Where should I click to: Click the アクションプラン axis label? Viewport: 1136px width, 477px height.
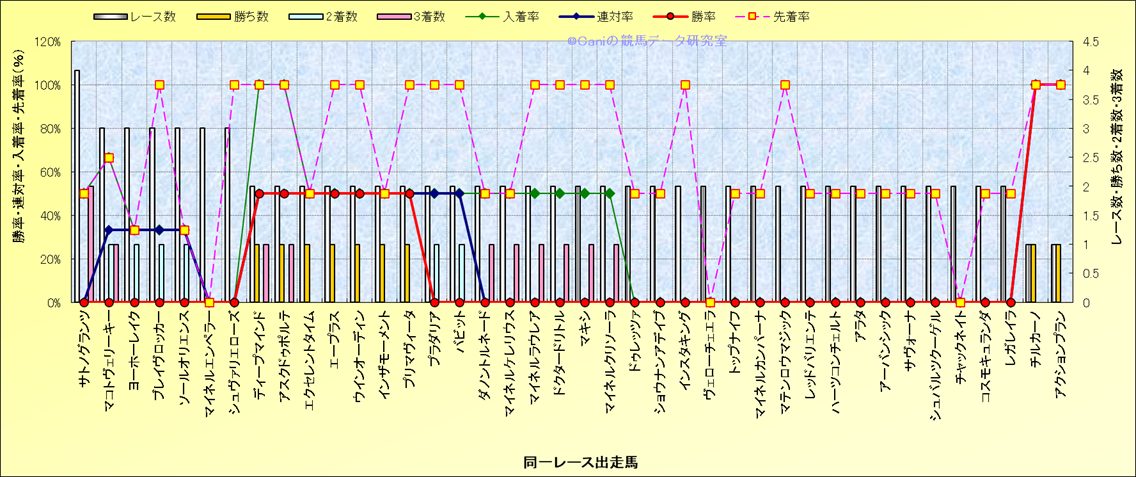(x=1060, y=353)
